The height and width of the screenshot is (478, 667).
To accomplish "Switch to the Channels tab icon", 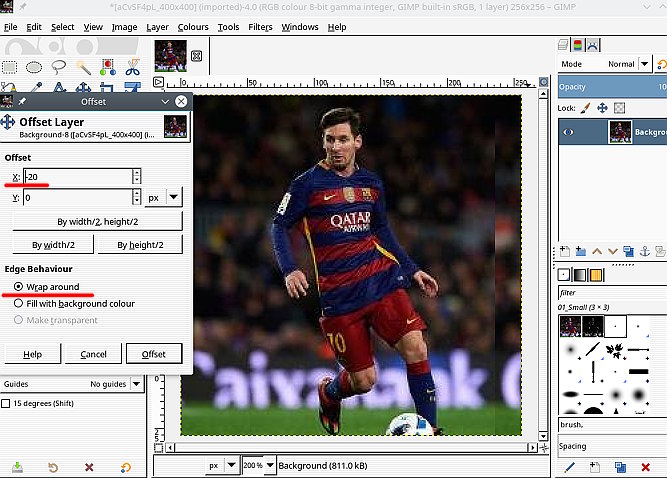I will click(x=578, y=45).
